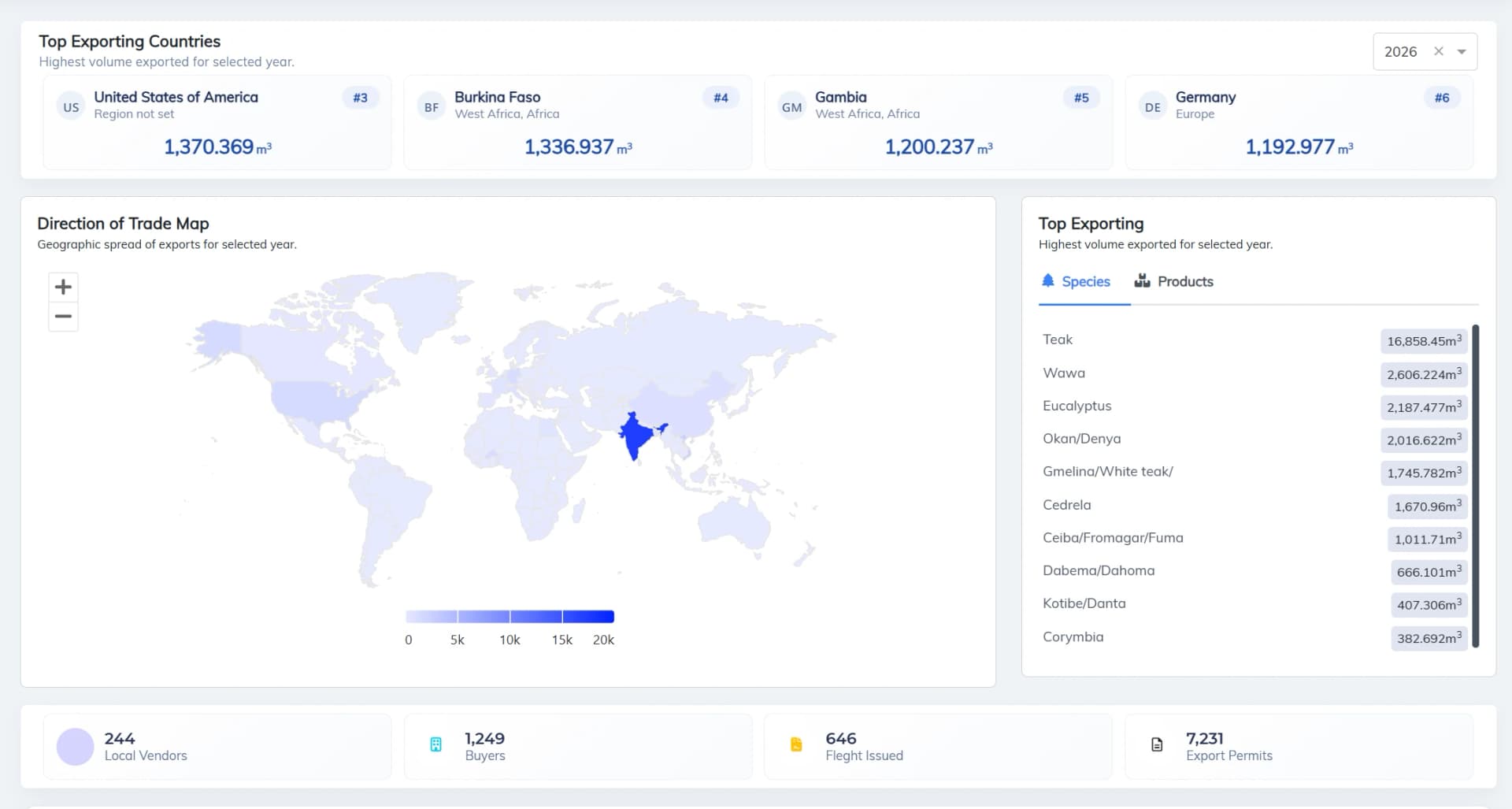1512x809 pixels.
Task: Click the #3 rank badge
Action: tap(360, 98)
